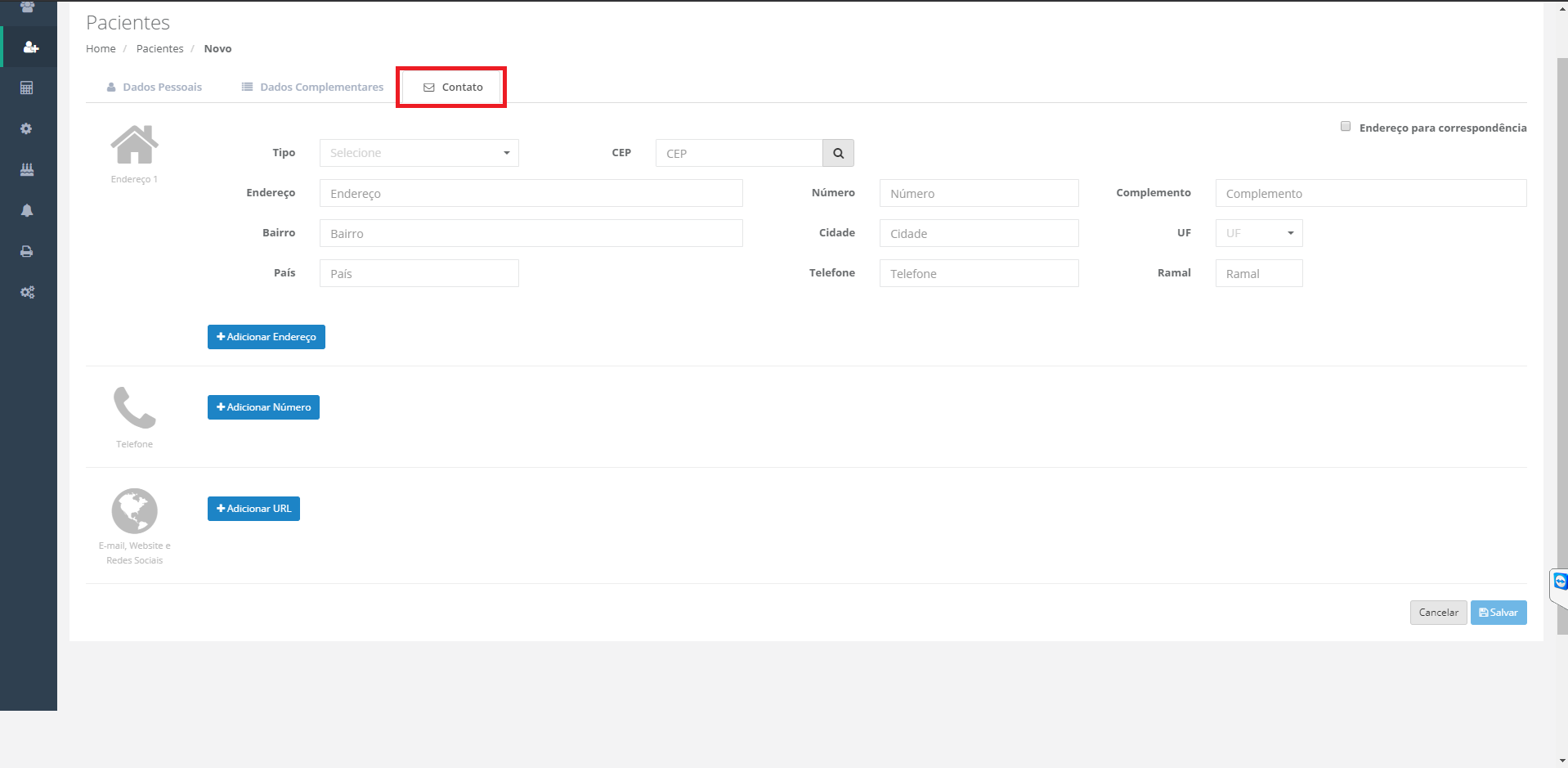Viewport: 1568px width, 768px height.
Task: Open the Dados Complementares tab
Action: (312, 88)
